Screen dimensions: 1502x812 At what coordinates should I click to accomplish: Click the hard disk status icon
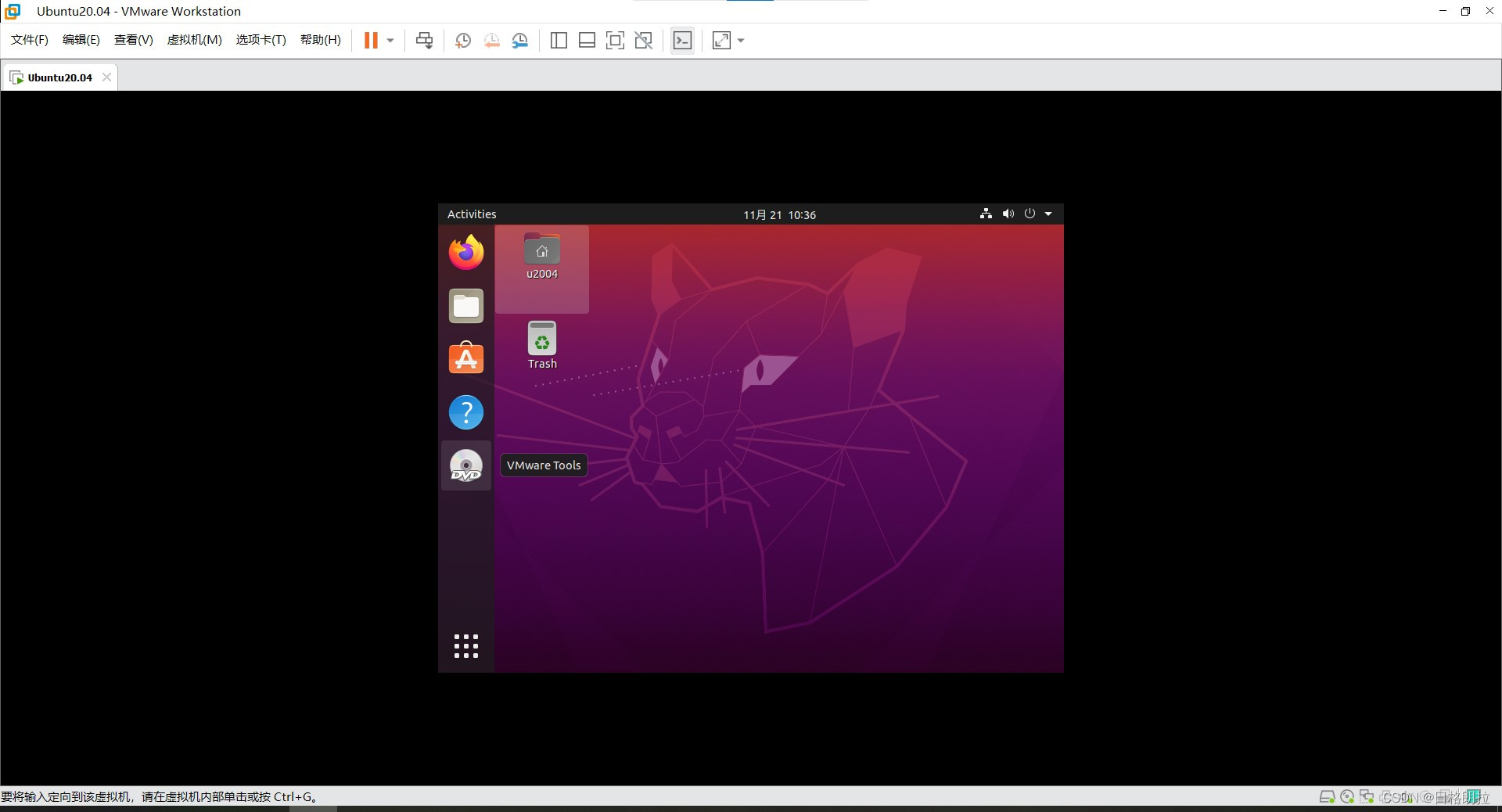(1327, 796)
